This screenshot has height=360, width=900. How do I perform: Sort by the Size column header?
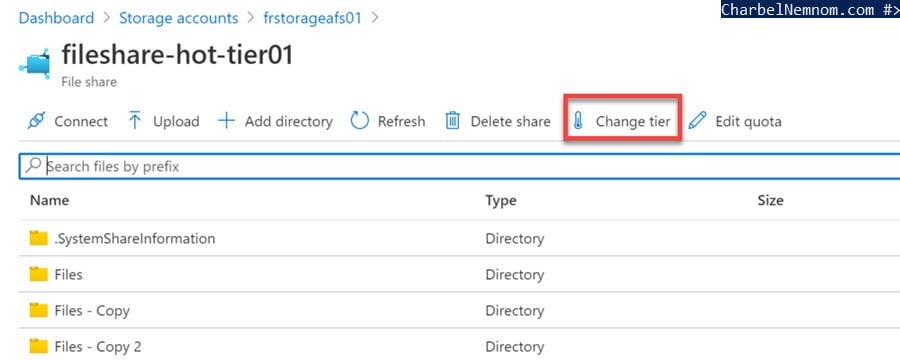pos(770,200)
